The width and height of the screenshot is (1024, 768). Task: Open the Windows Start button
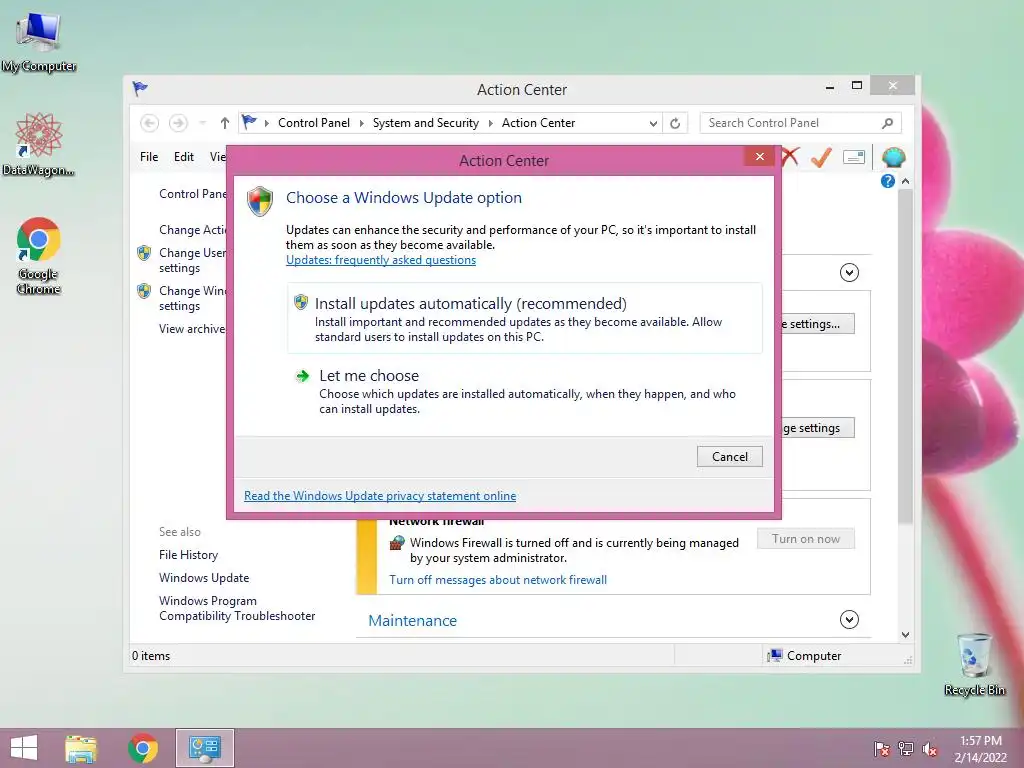[24, 748]
